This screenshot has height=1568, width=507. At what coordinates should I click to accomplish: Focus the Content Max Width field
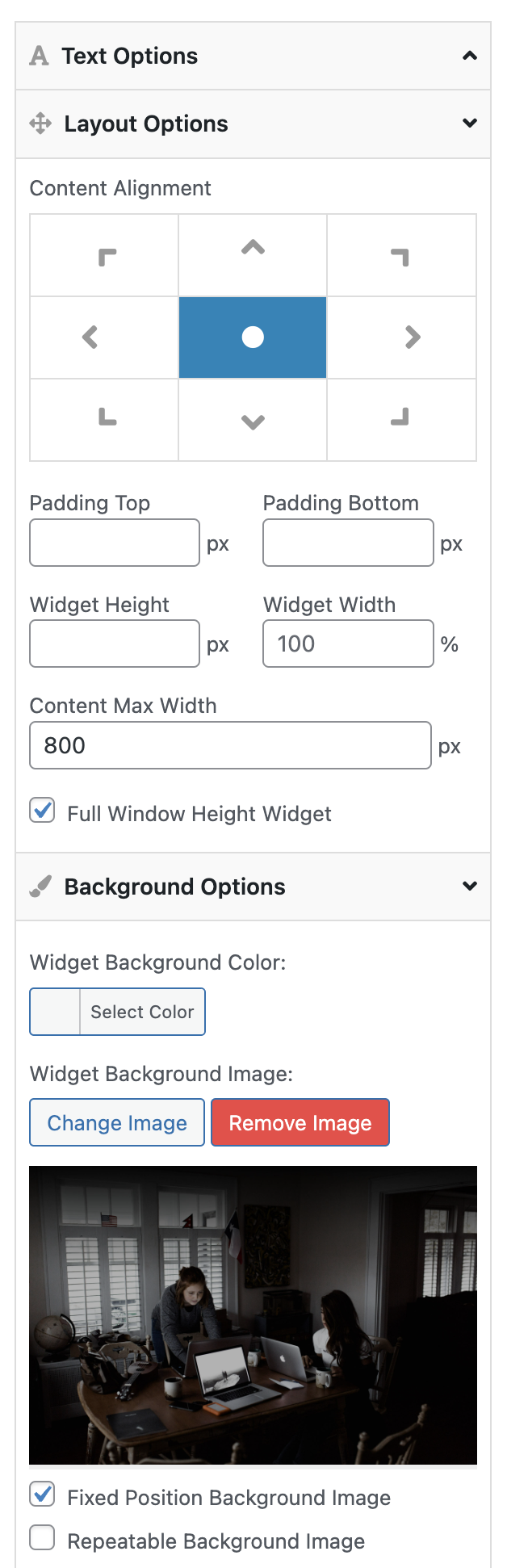coord(230,745)
